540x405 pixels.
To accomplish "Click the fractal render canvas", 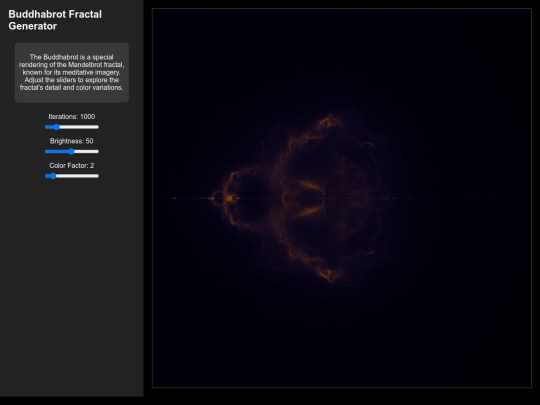I will pyautogui.click(x=342, y=198).
